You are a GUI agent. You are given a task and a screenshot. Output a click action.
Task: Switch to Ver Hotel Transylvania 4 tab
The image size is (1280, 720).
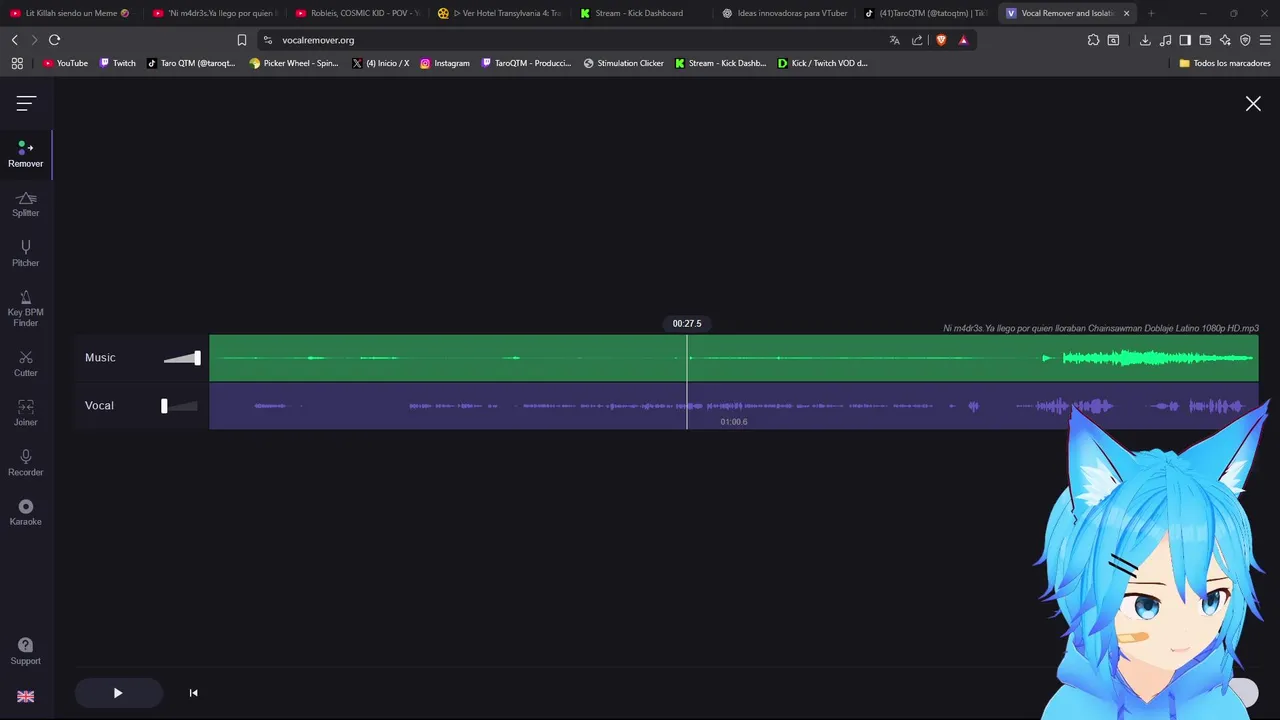point(500,13)
